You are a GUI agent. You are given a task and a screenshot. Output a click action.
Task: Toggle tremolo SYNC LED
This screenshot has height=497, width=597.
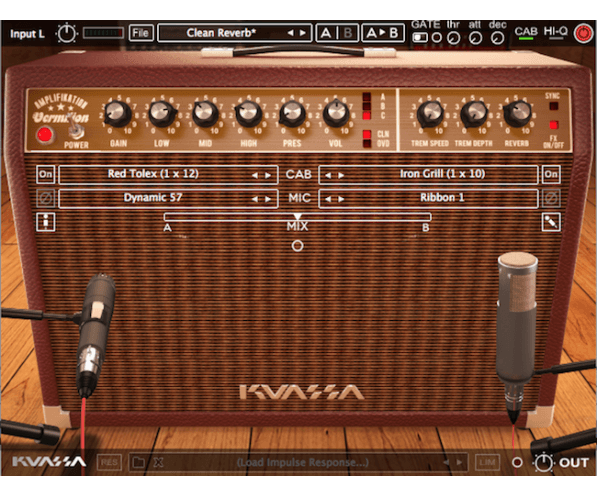coord(554,106)
